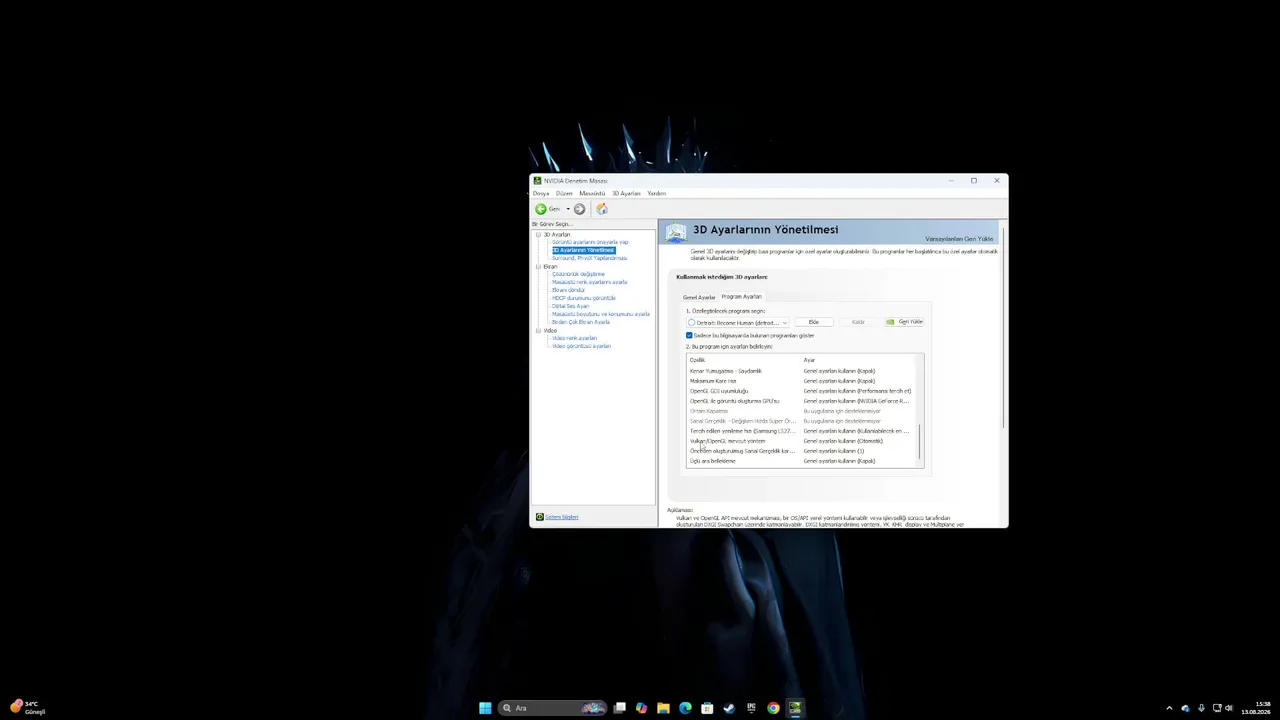The image size is (1280, 720).
Task: Click the Vulkan/OpenGL setting value (Otomatik)
Action: (x=843, y=441)
